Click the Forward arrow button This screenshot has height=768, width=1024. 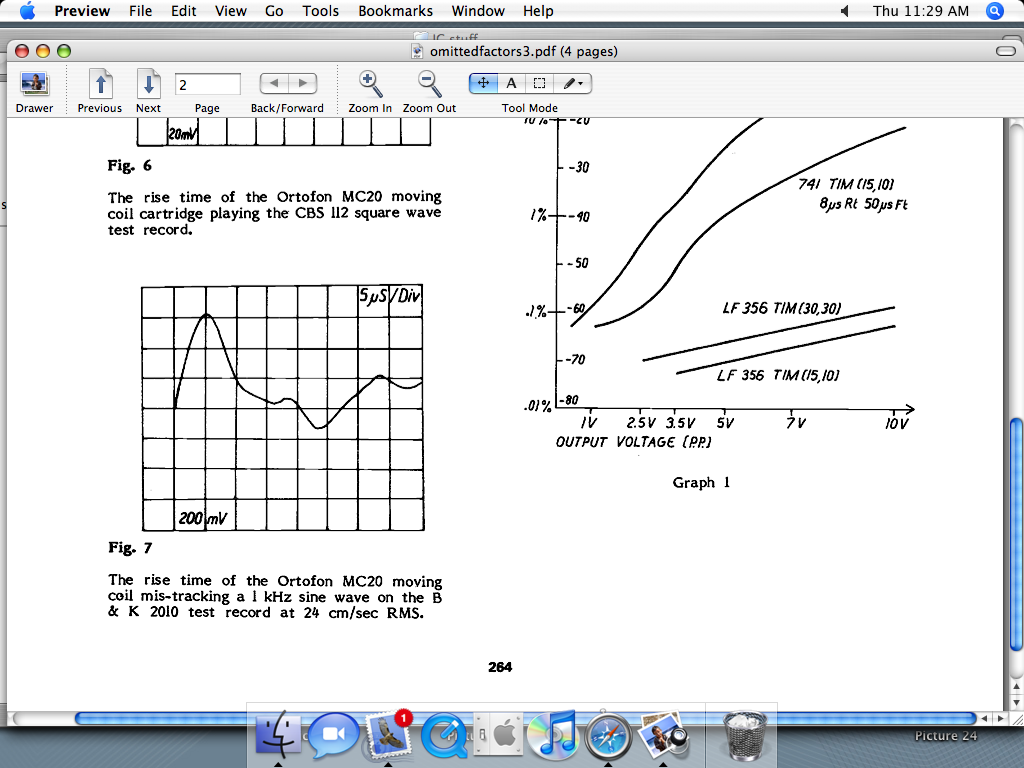(302, 83)
